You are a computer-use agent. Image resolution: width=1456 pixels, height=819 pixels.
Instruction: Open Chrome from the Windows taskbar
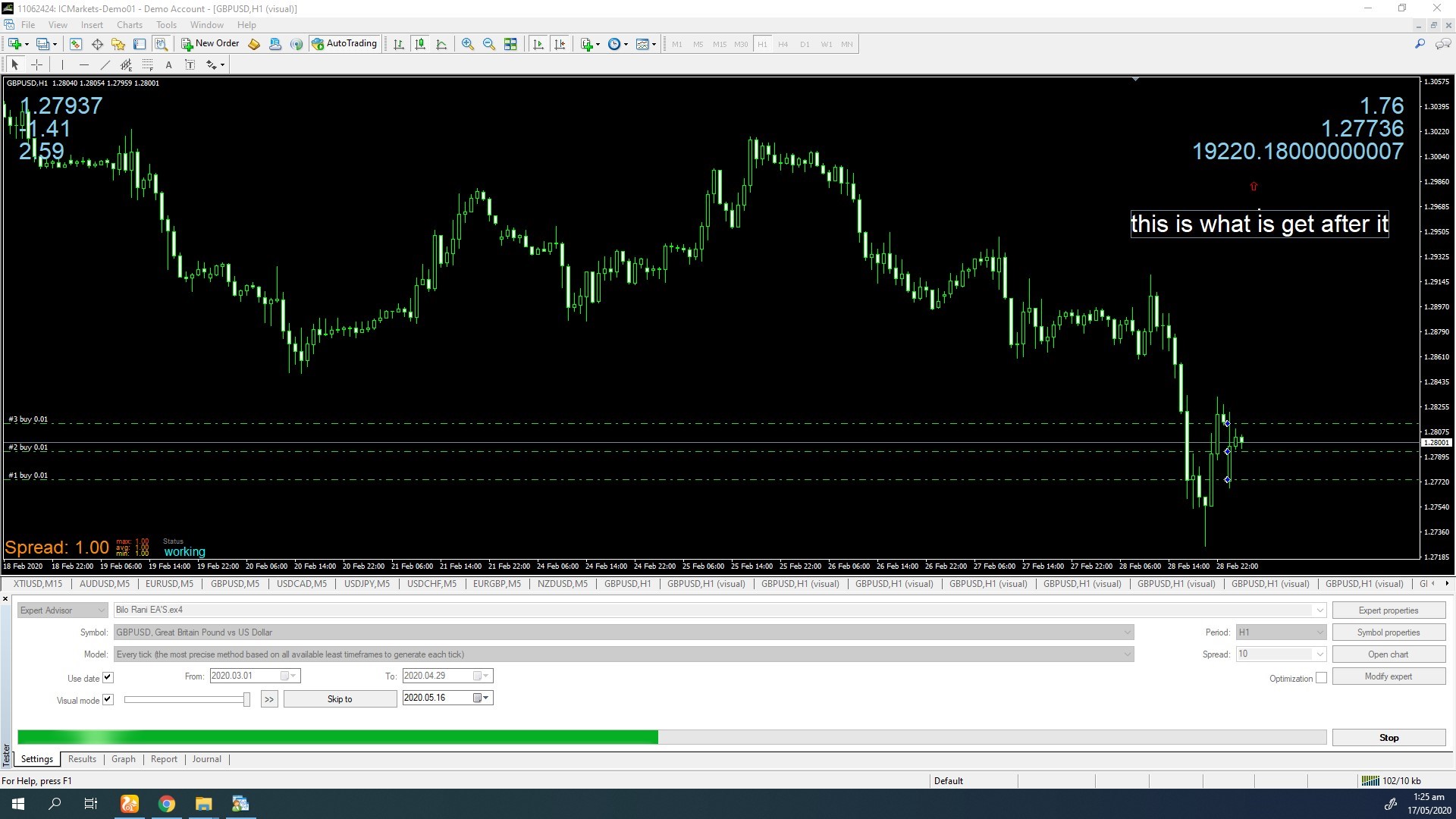pyautogui.click(x=167, y=804)
